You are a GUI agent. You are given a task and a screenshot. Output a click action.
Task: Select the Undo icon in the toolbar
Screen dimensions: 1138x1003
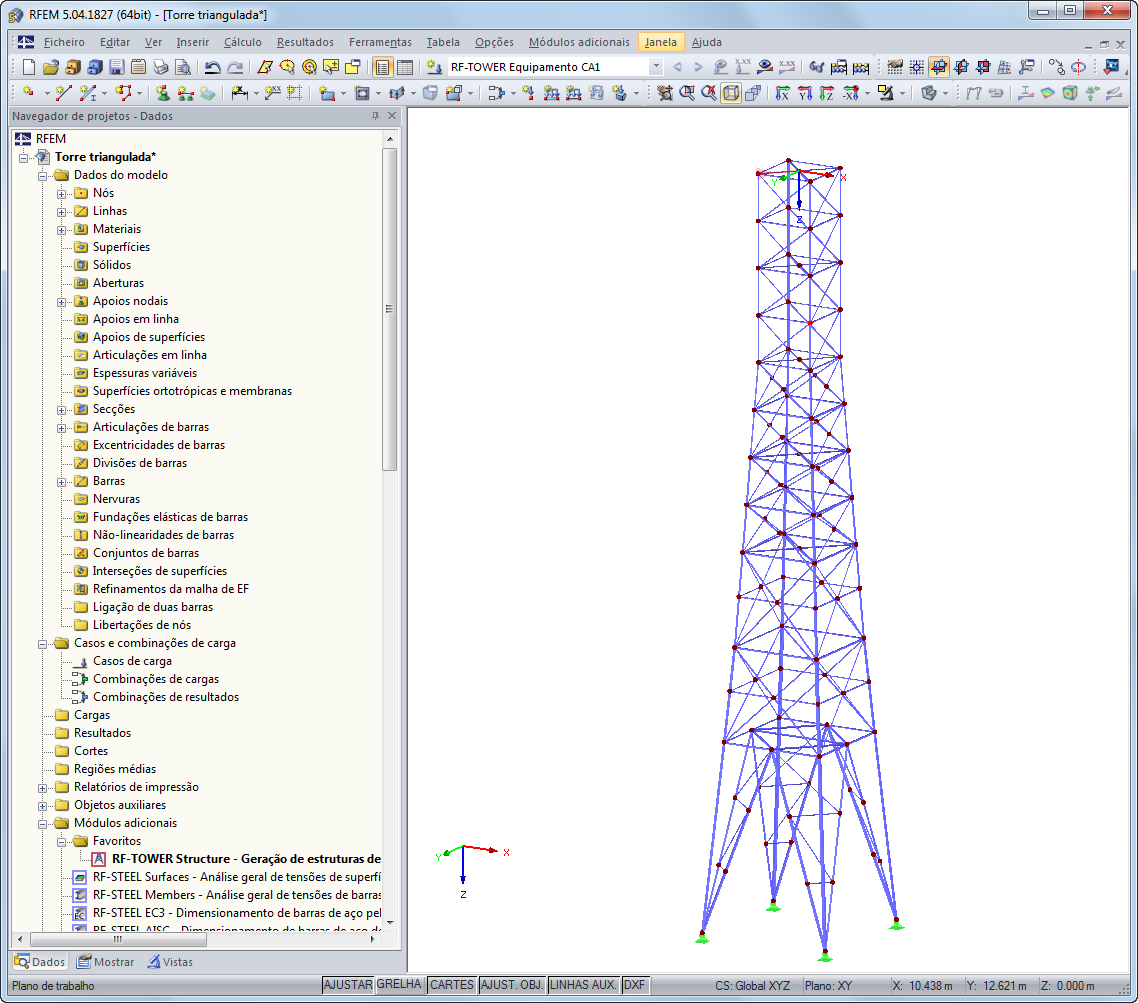[212, 67]
